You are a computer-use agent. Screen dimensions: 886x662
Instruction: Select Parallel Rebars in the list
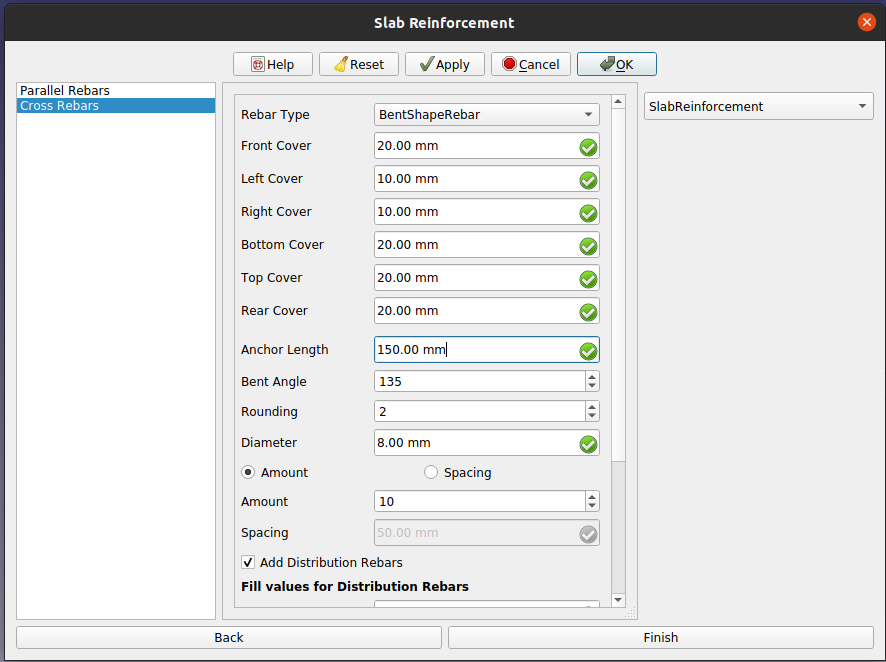tap(116, 90)
